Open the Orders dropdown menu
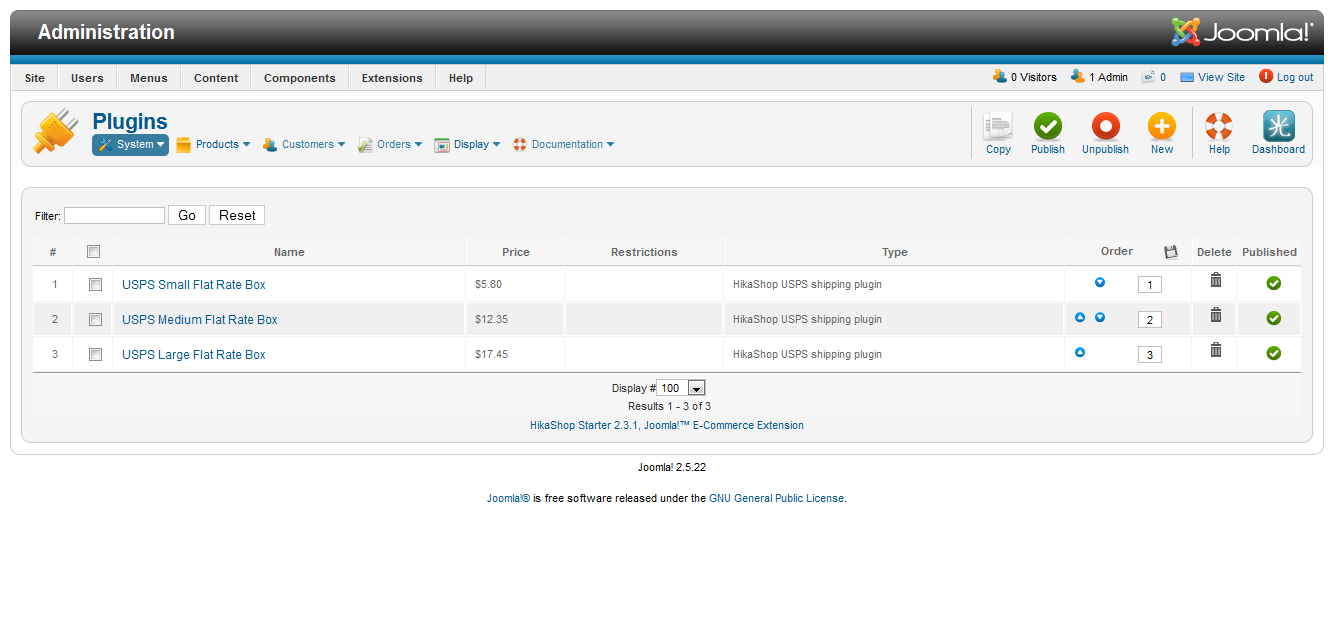1333x636 pixels. 390,145
